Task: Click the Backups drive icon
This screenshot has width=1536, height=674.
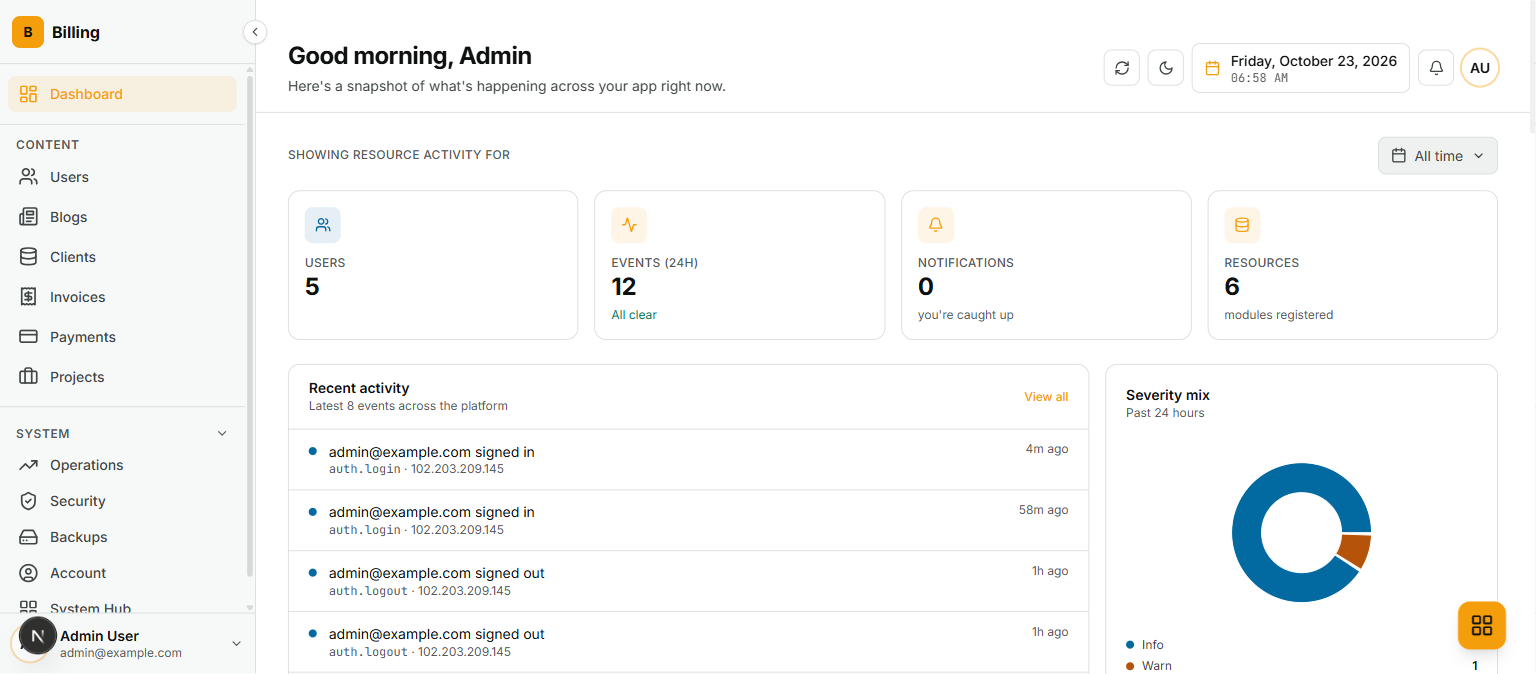Action: [x=29, y=537]
